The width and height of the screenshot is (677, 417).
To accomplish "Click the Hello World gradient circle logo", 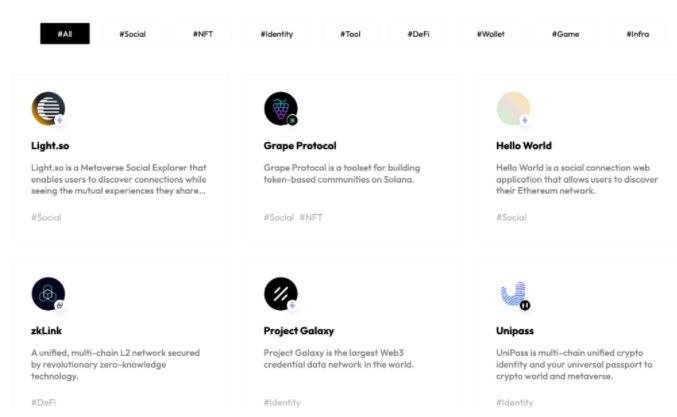I will (x=513, y=108).
